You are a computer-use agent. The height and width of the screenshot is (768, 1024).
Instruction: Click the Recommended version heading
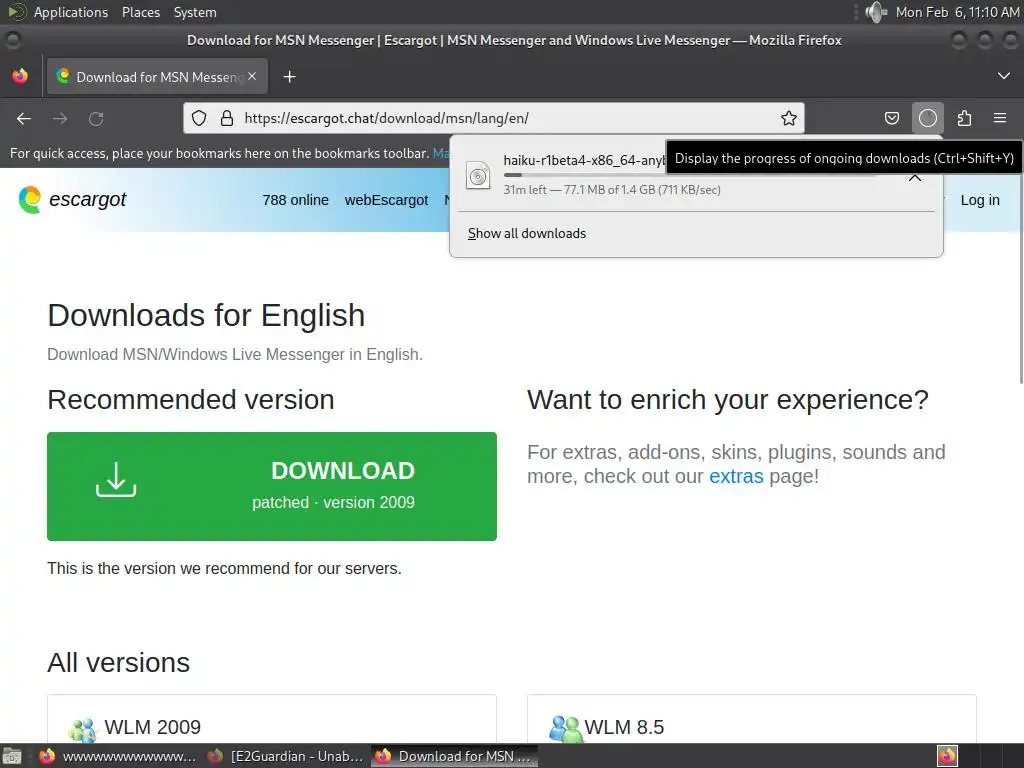point(191,400)
